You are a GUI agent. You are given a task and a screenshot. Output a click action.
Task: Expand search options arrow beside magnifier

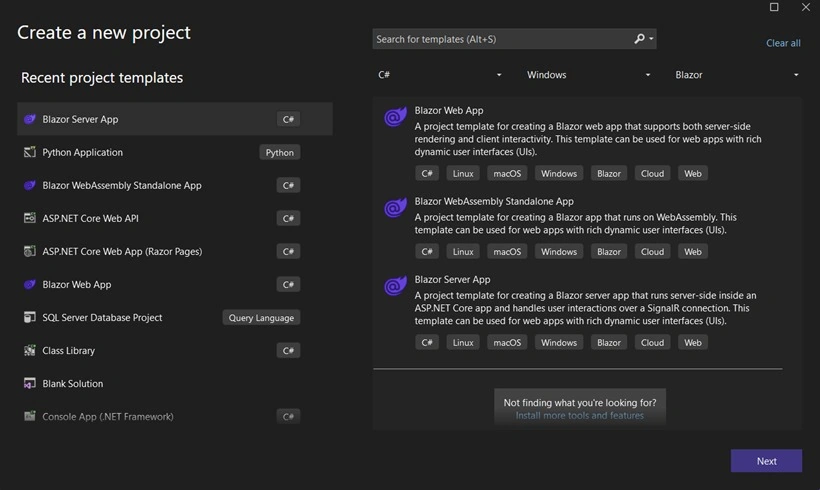click(651, 39)
